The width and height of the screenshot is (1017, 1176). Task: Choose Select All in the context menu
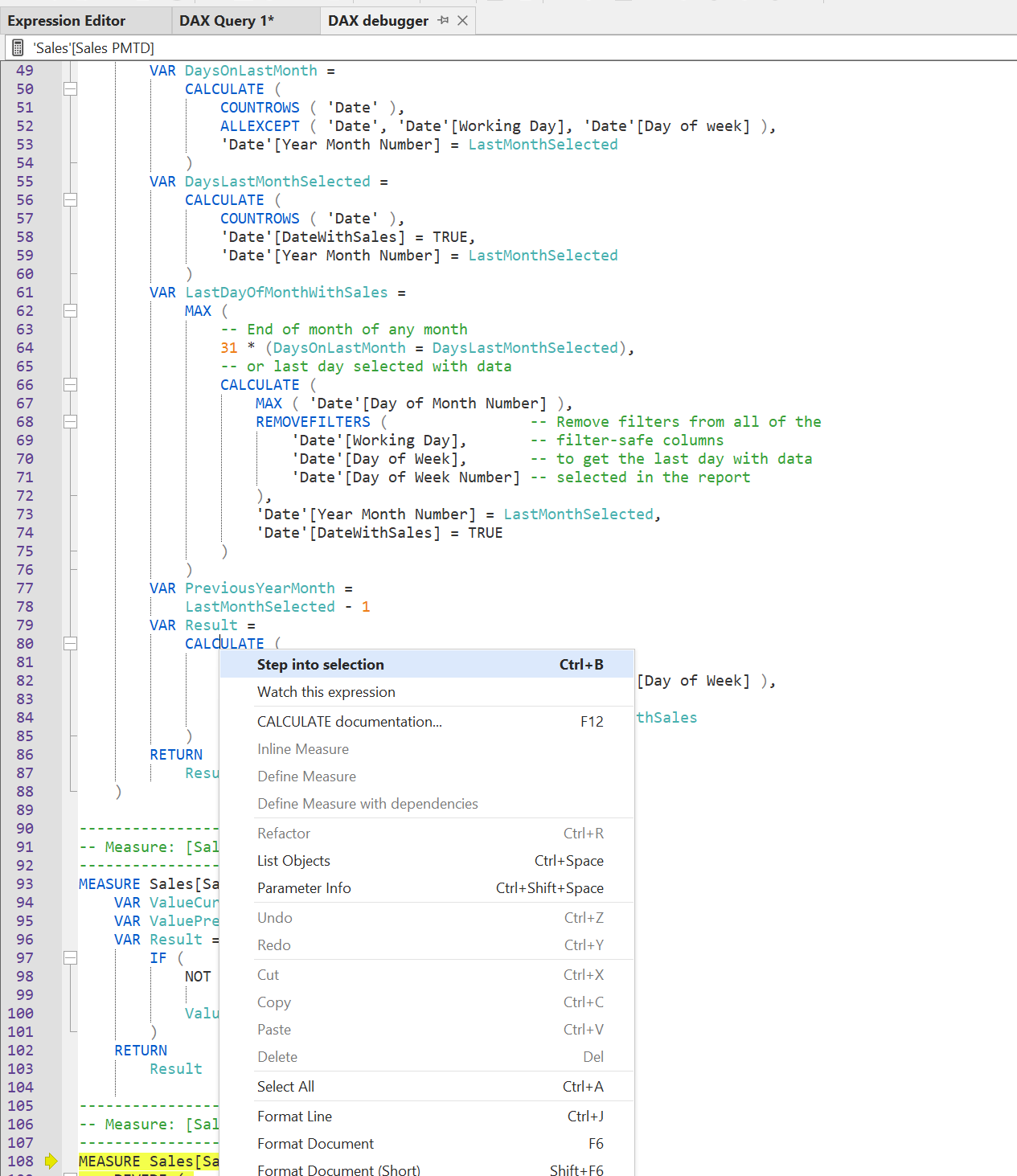pyautogui.click(x=285, y=1087)
